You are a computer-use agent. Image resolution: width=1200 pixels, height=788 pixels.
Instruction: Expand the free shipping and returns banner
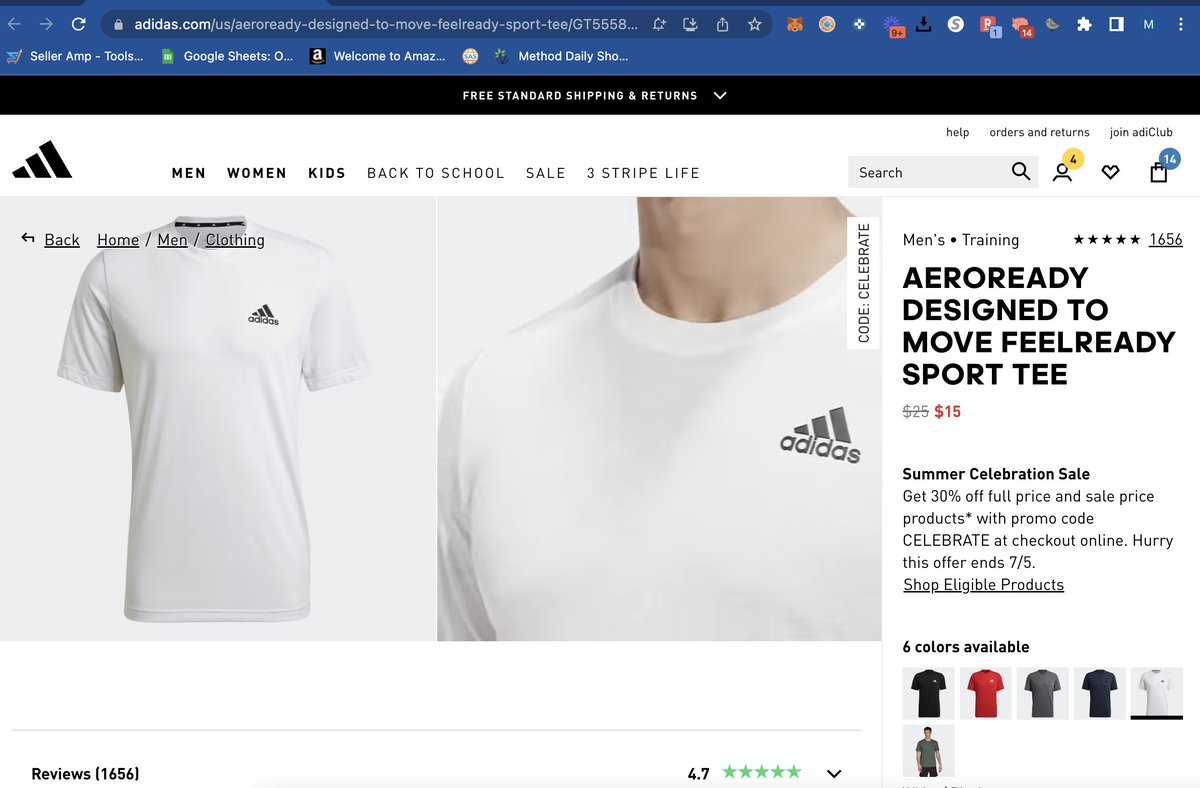pyautogui.click(x=720, y=96)
